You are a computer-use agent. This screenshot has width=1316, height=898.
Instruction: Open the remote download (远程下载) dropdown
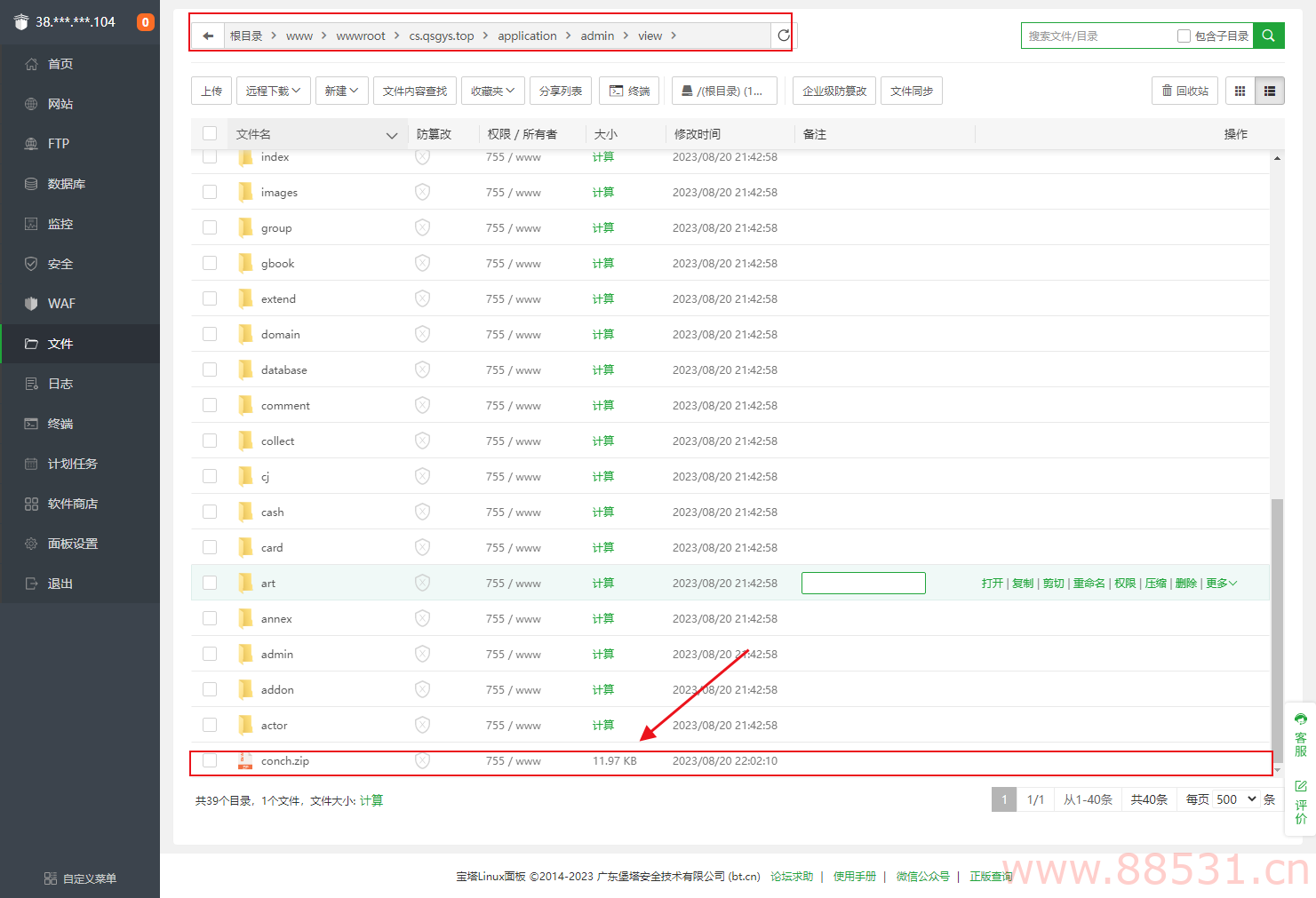pyautogui.click(x=273, y=91)
